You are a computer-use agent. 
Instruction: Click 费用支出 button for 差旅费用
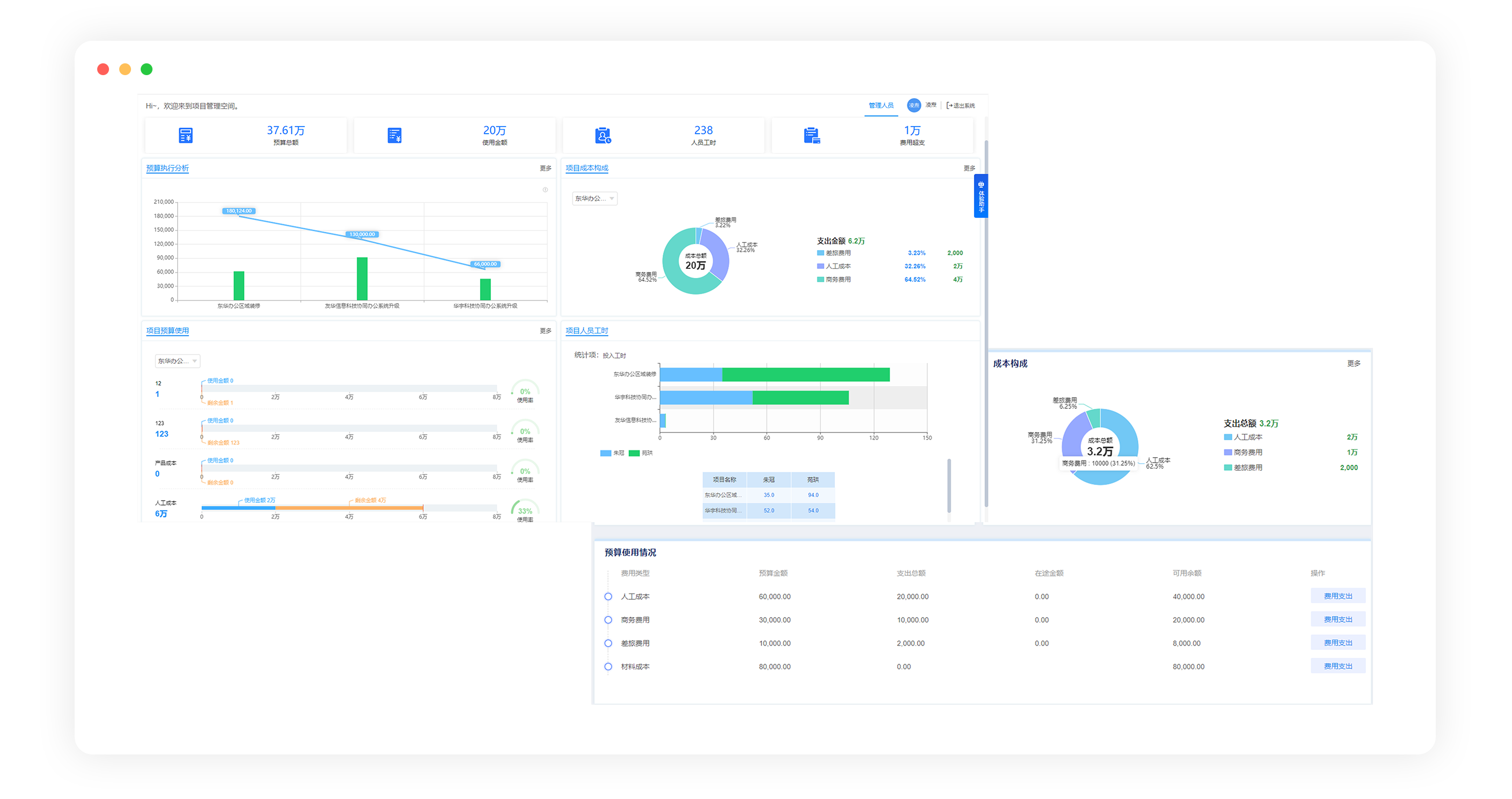[x=1337, y=643]
